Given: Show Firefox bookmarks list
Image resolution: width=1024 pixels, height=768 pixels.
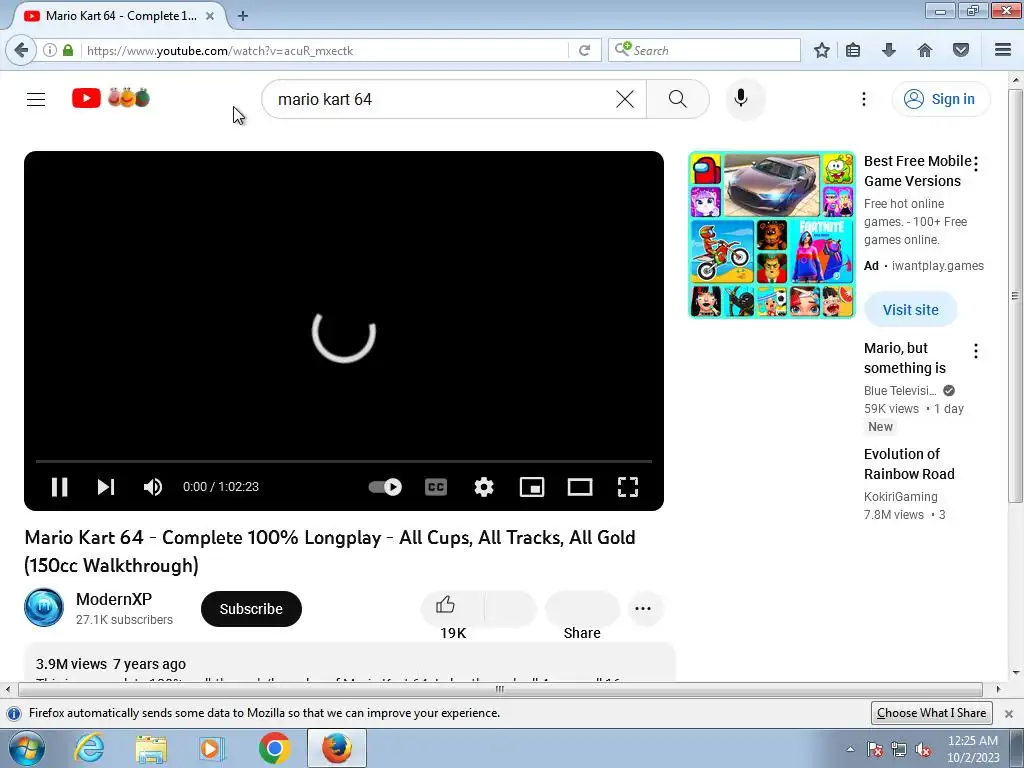Looking at the screenshot, I should click(x=853, y=50).
